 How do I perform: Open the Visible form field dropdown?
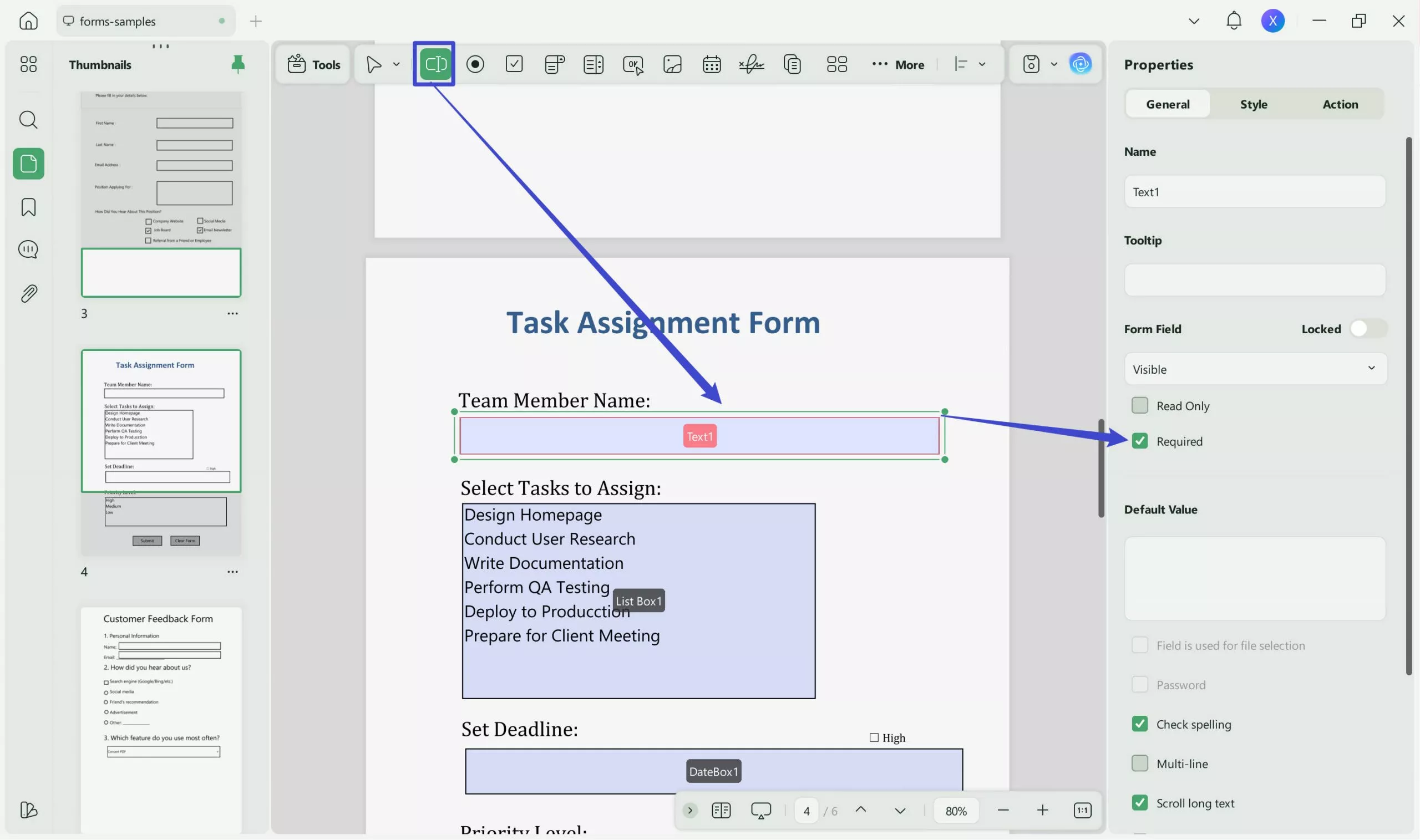coord(1255,369)
